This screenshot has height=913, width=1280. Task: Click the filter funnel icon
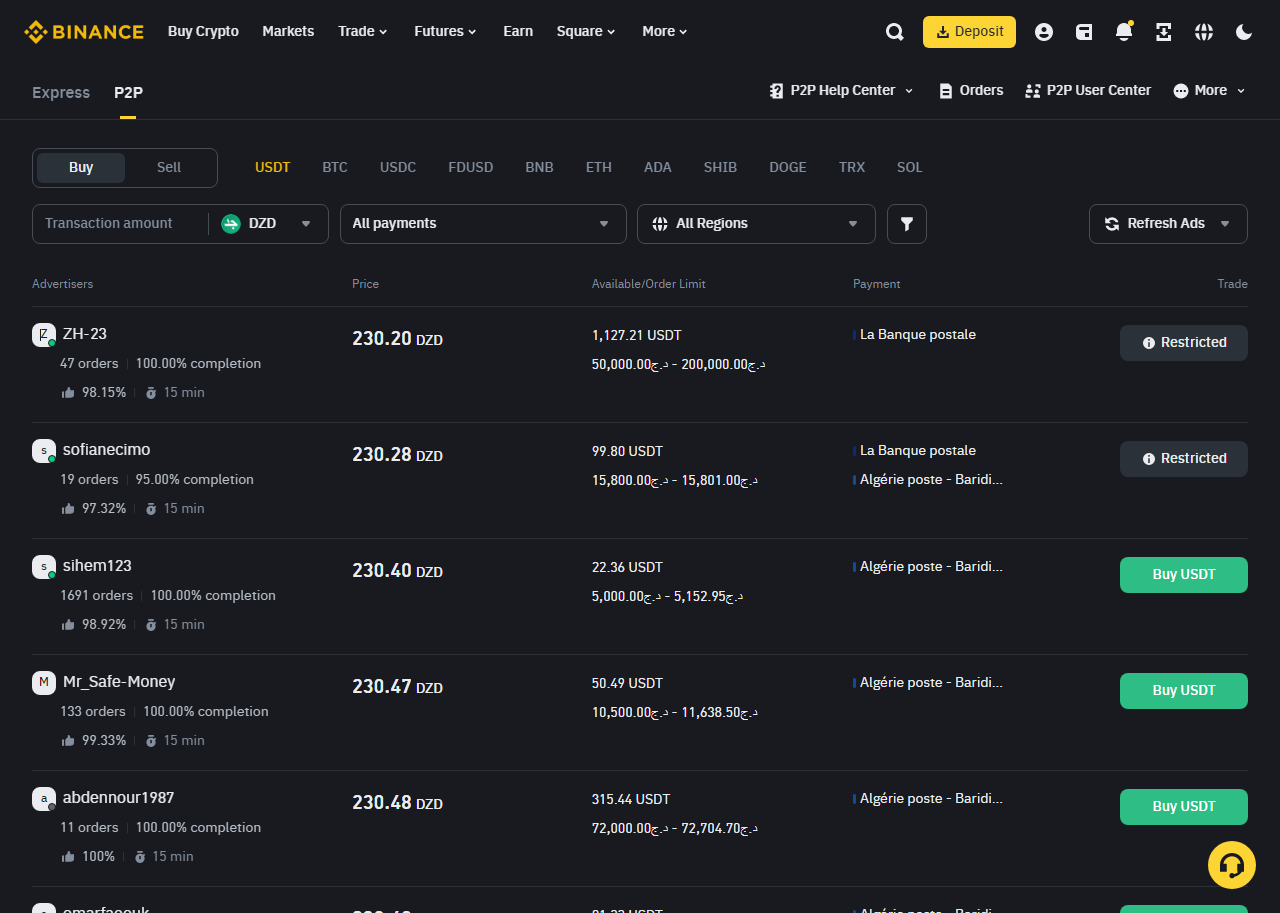pyautogui.click(x=906, y=224)
